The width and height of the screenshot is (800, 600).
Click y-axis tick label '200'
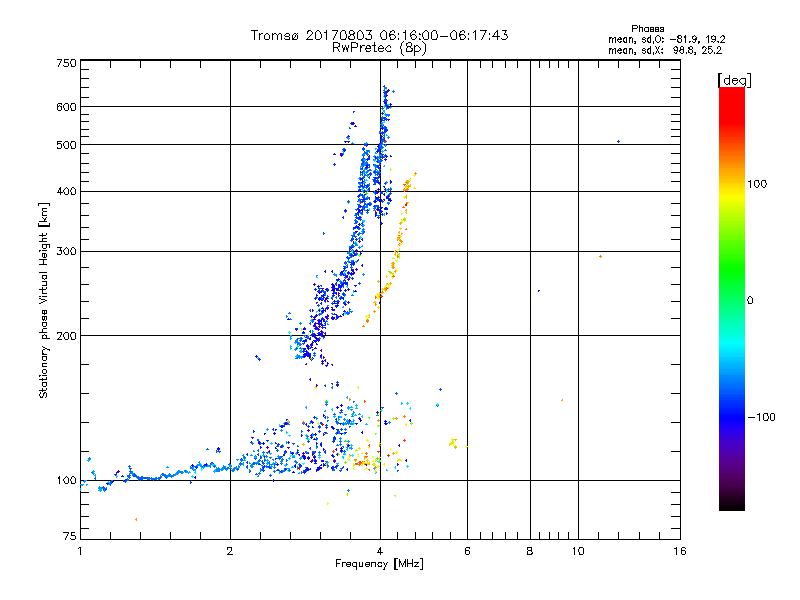click(x=66, y=336)
